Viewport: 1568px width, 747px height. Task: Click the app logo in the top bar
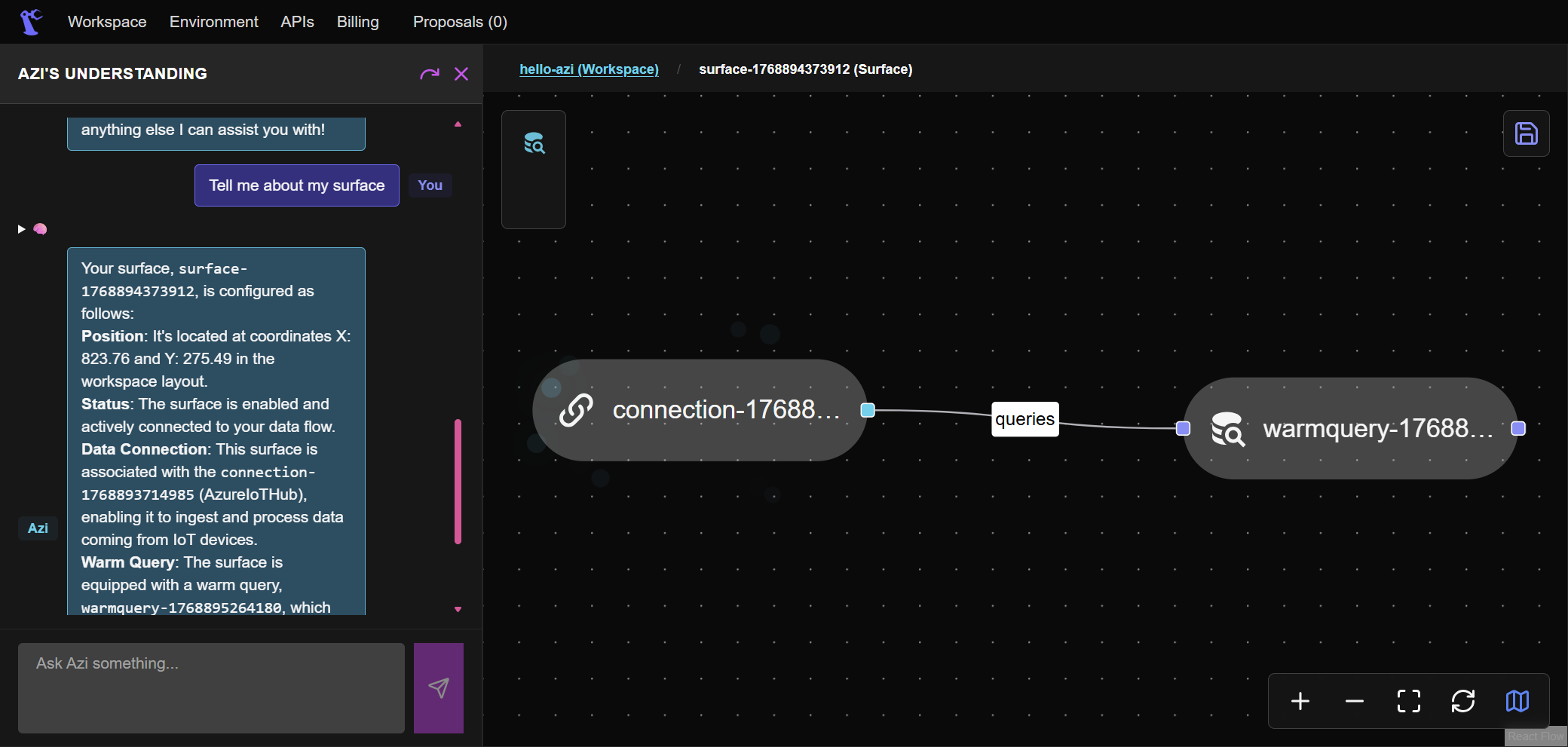(31, 22)
